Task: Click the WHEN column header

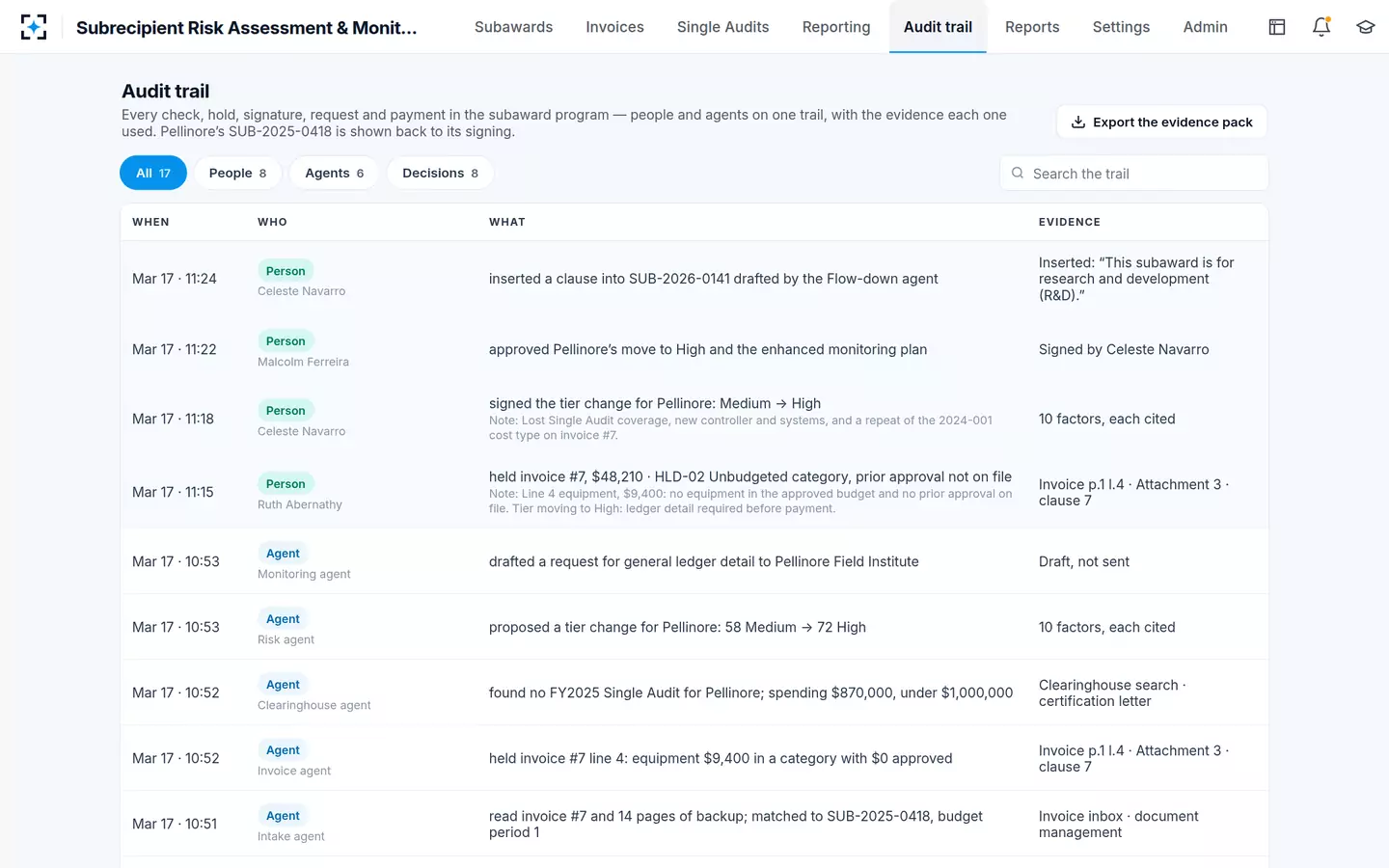Action: point(150,222)
